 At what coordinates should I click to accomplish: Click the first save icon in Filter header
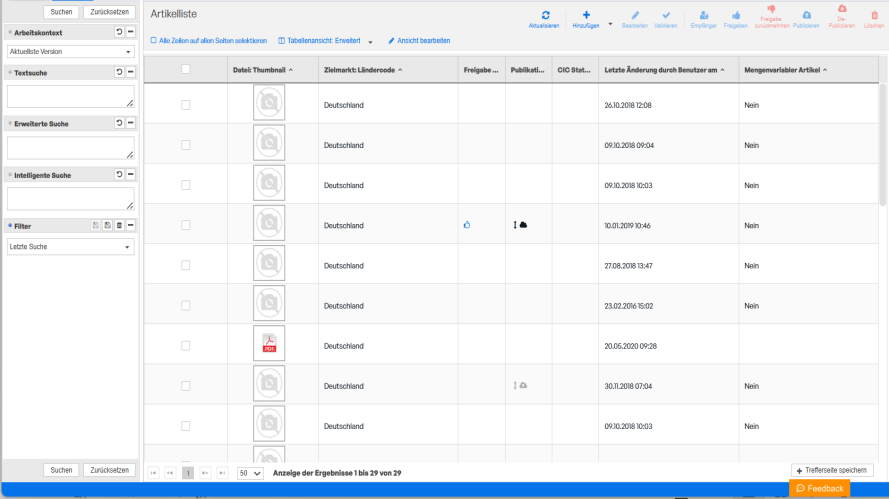coord(95,226)
